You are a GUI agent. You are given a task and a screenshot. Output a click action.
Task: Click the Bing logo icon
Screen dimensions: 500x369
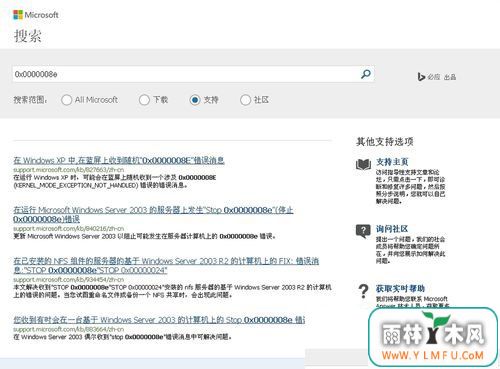coord(421,77)
